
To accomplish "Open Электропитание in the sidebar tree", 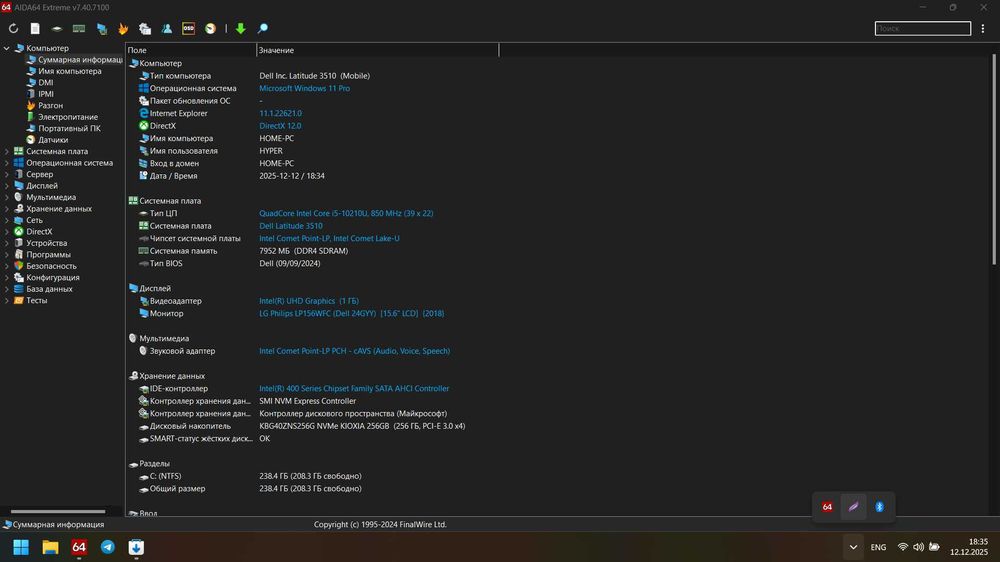I will pos(62,117).
